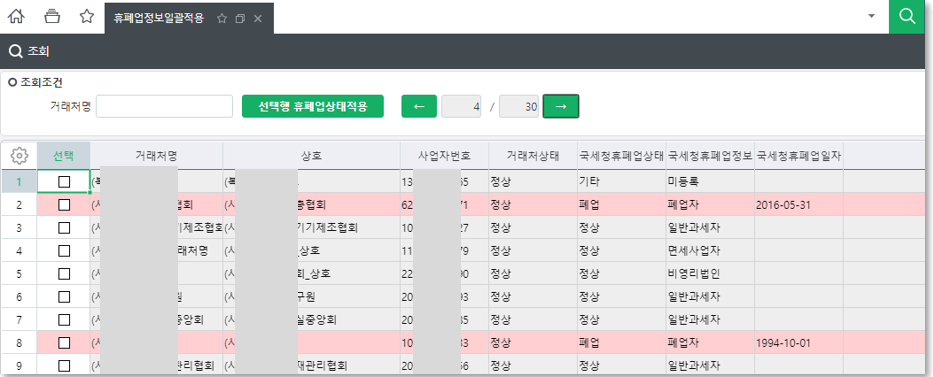The height and width of the screenshot is (377, 933).
Task: Select 일반과세자 cell in row 3
Action: (x=710, y=228)
